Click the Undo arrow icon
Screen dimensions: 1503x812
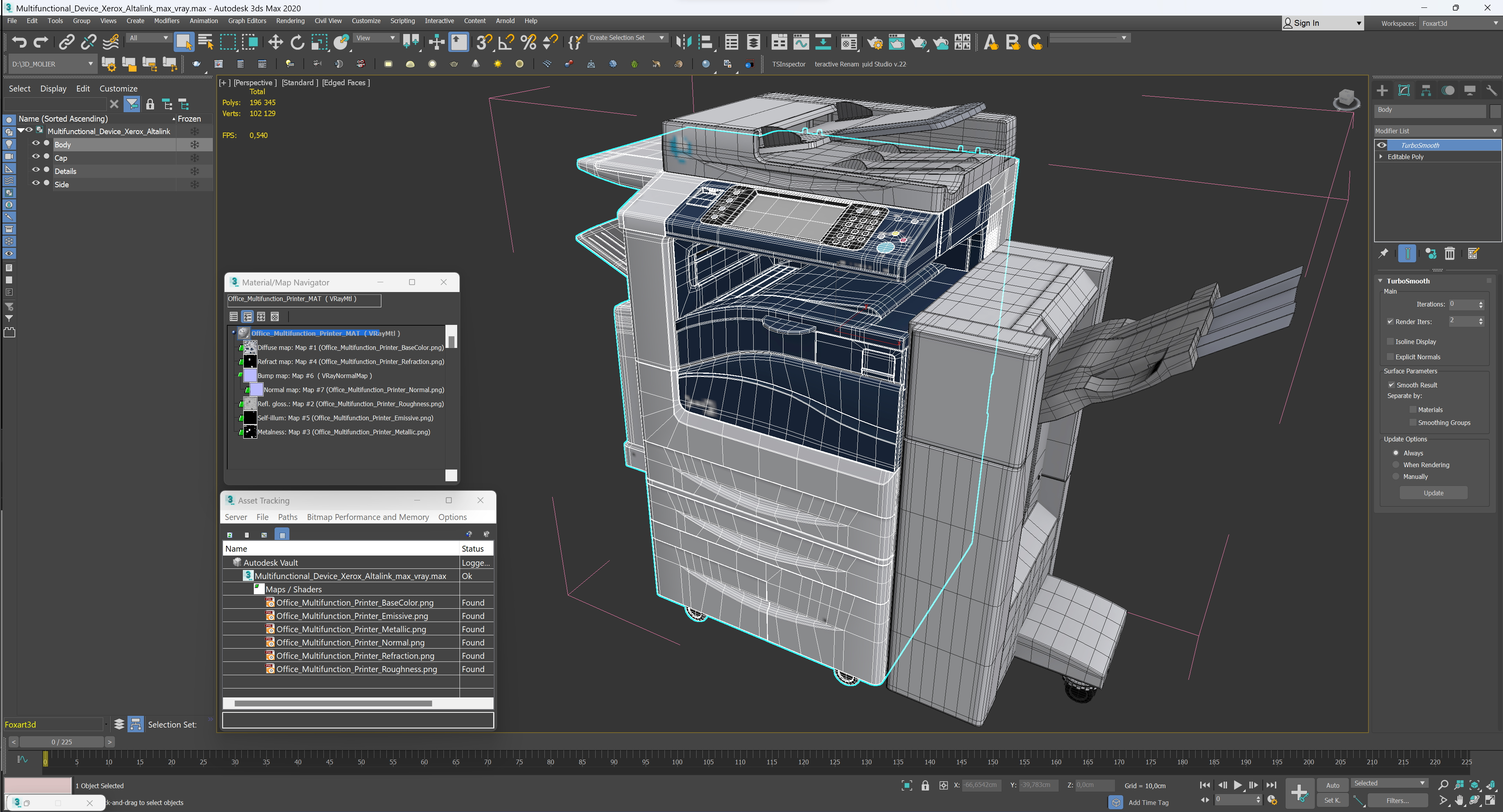pyautogui.click(x=19, y=42)
